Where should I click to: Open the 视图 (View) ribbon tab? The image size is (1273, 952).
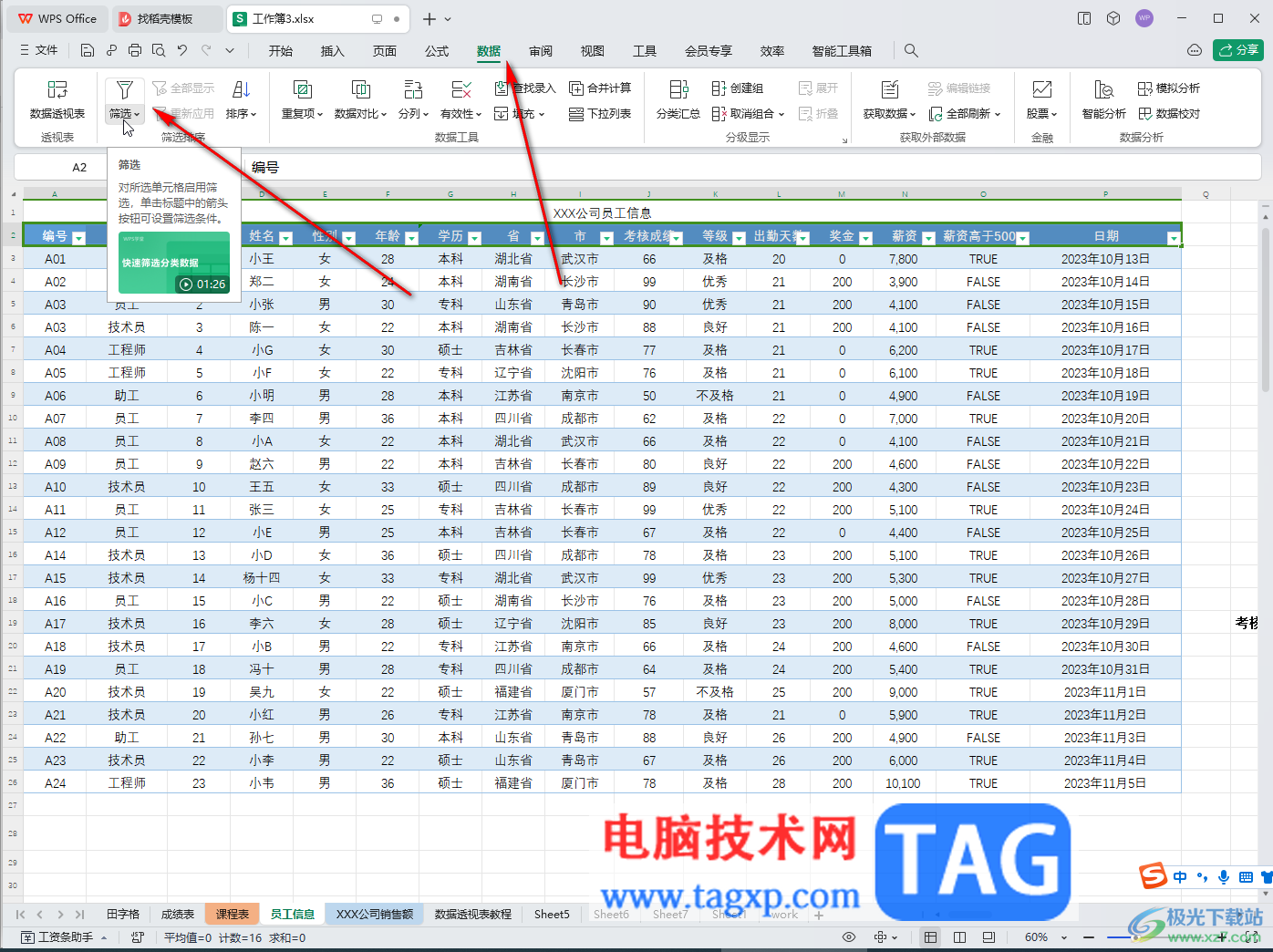tap(593, 51)
